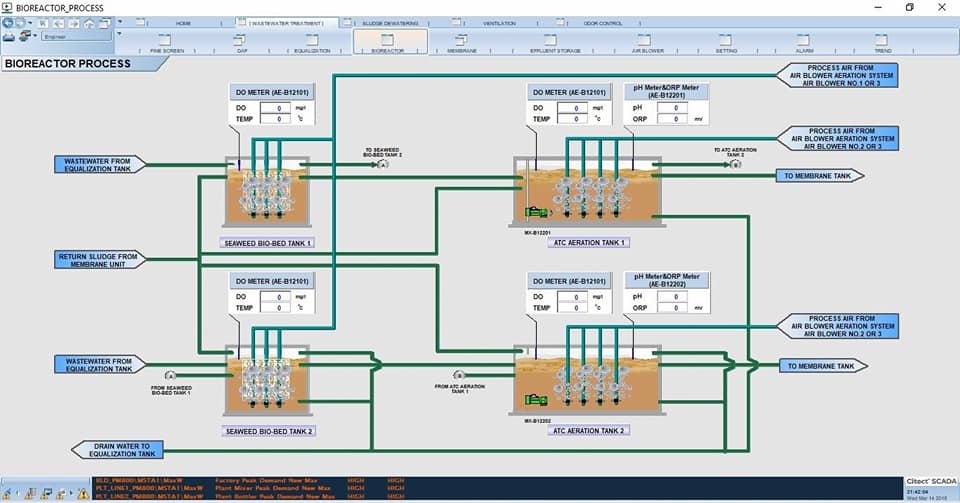Image resolution: width=960 pixels, height=503 pixels.
Task: Open the SETTING page
Action: coord(726,43)
